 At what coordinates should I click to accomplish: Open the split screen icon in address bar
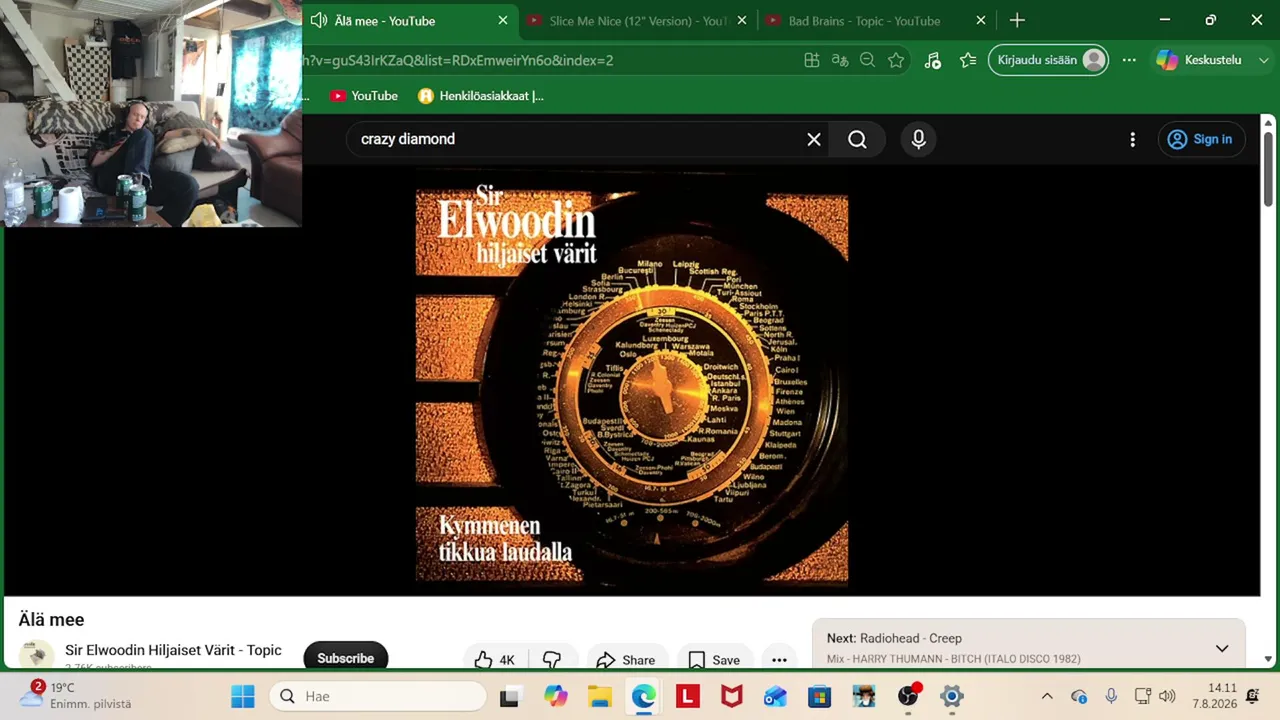(x=812, y=60)
